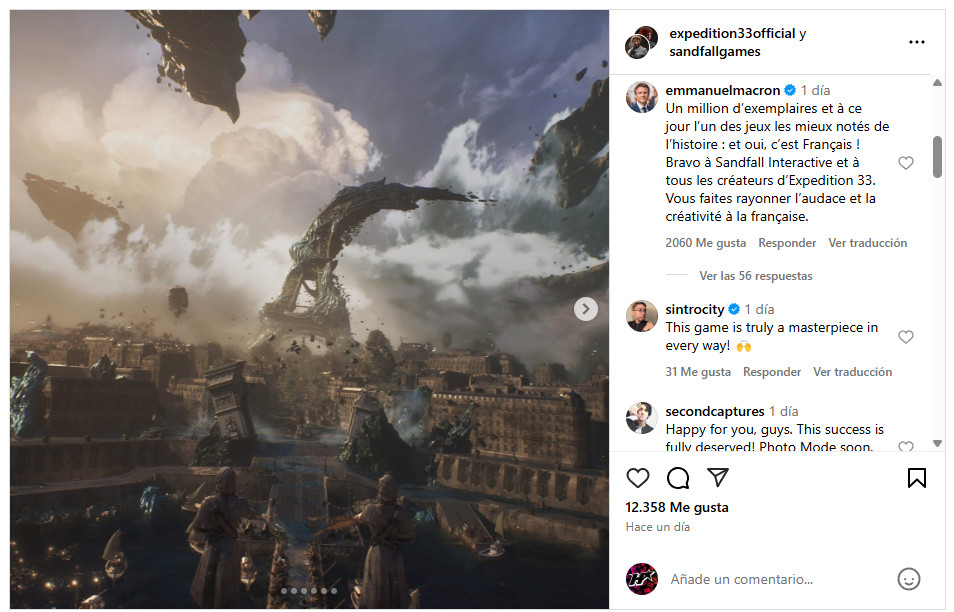Screen dimensions: 954x612
Task: Click Responder under emmanuelmacron's comment
Action: coord(787,243)
